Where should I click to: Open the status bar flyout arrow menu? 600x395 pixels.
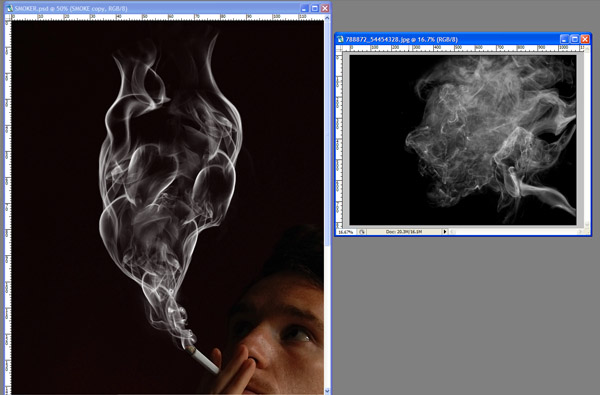(x=445, y=232)
